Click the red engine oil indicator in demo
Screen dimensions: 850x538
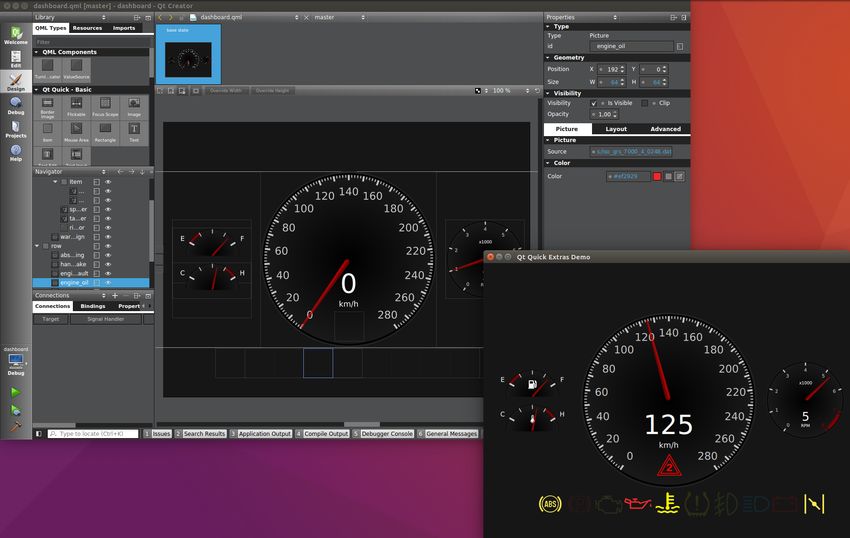point(638,504)
